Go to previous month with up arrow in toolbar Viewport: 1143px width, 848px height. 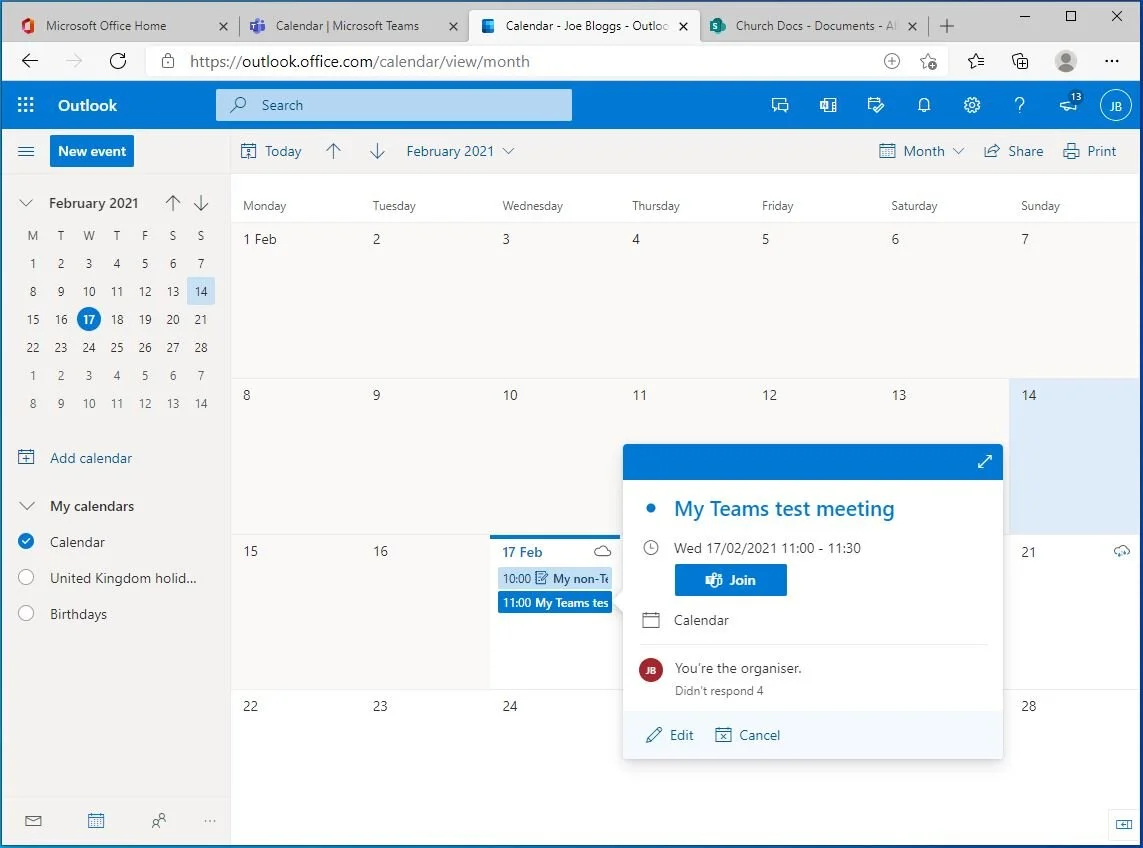coord(333,151)
